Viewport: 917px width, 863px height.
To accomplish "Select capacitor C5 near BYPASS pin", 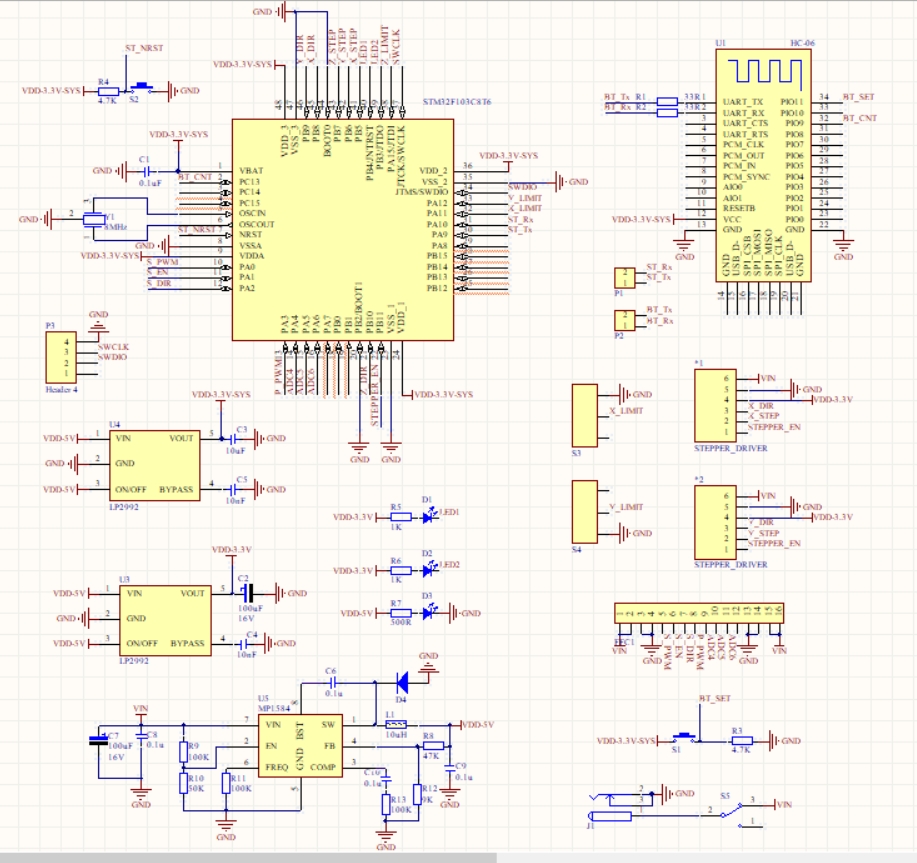I will point(232,489).
